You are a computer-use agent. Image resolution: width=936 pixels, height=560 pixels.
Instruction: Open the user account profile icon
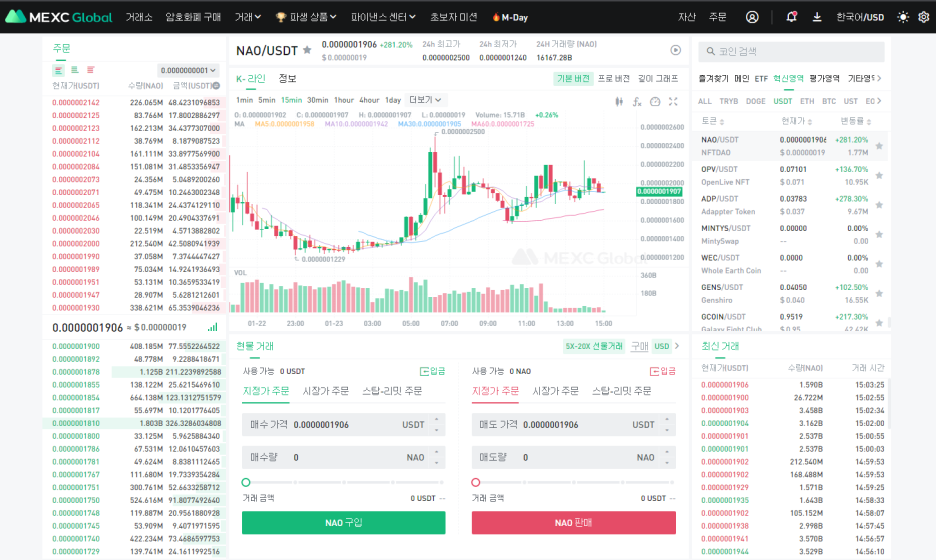pyautogui.click(x=752, y=17)
